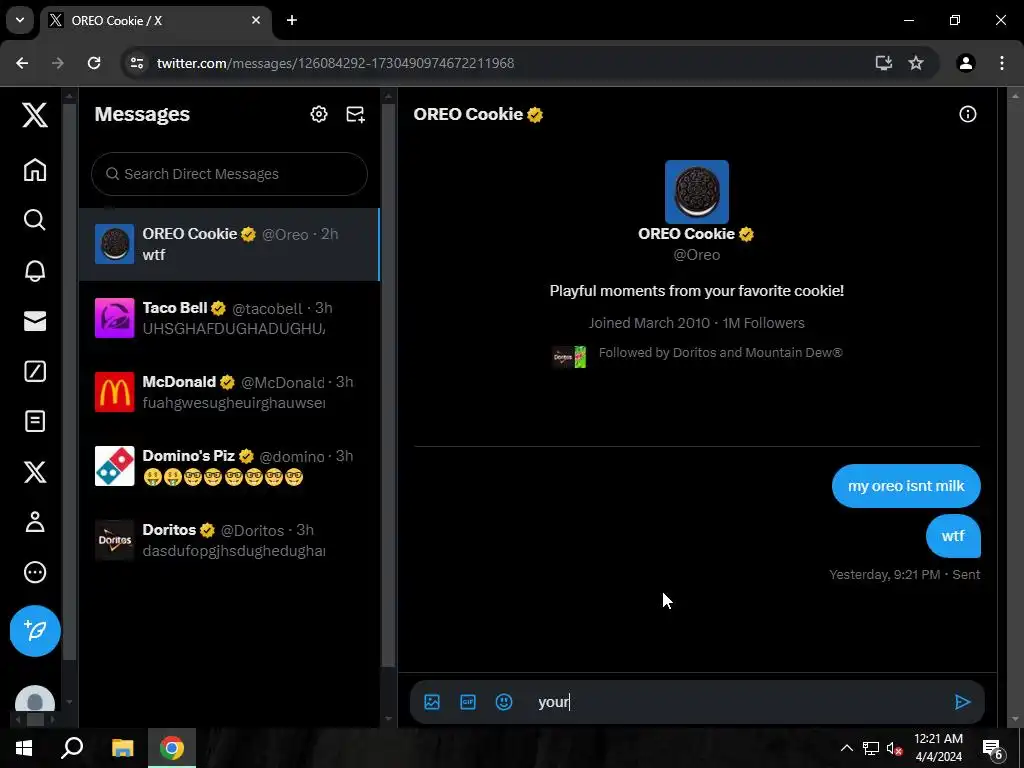The image size is (1024, 768).
Task: Click the blue compose Post button
Action: [x=35, y=631]
